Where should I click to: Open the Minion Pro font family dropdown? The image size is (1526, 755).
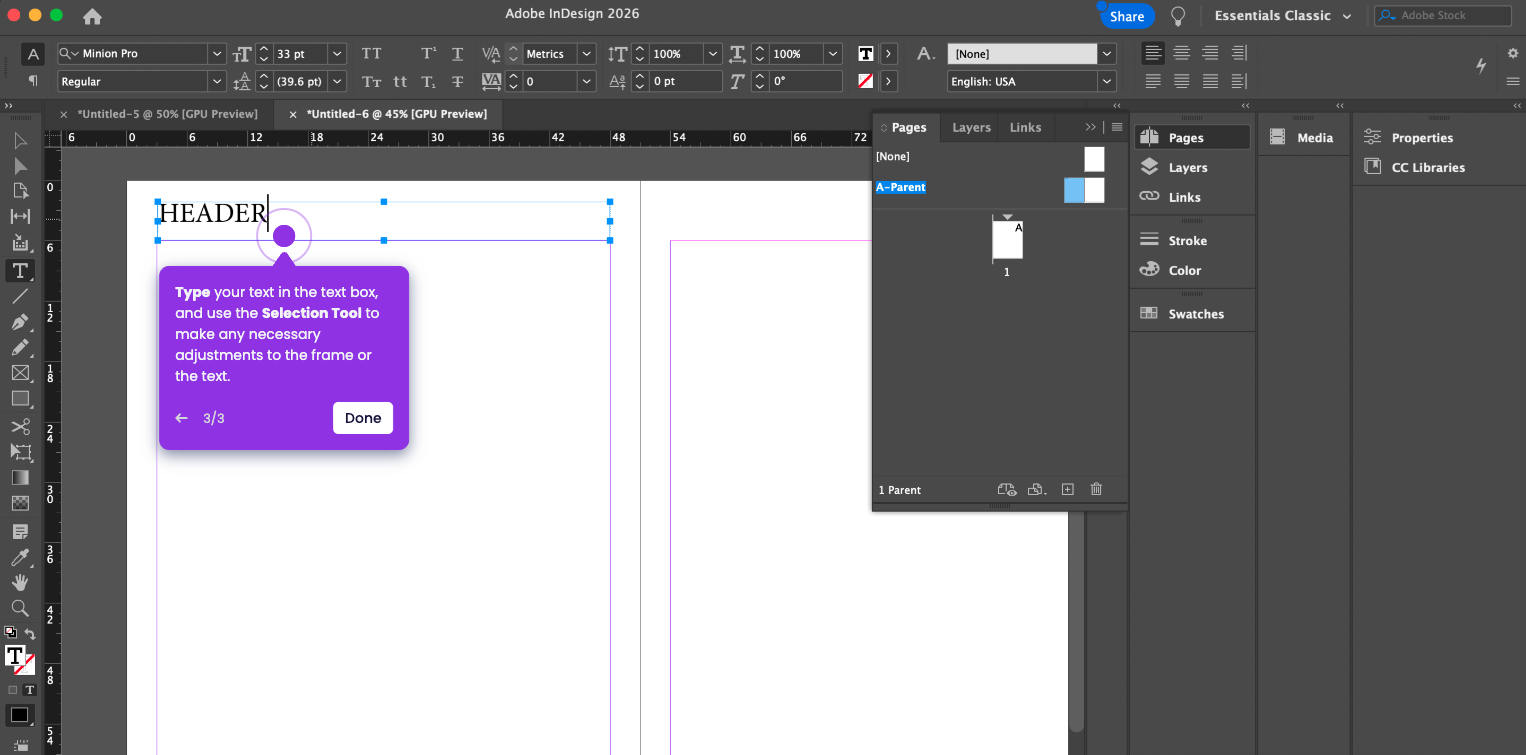coord(217,54)
